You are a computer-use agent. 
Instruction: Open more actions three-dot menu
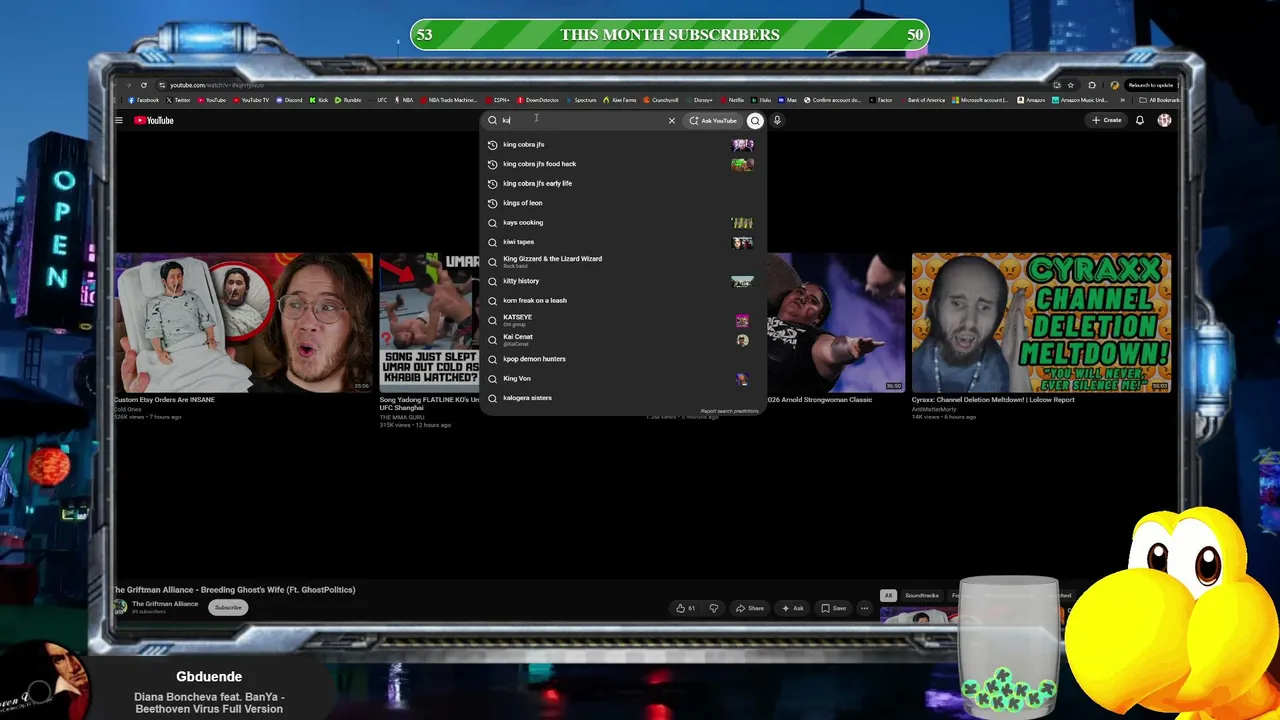864,608
